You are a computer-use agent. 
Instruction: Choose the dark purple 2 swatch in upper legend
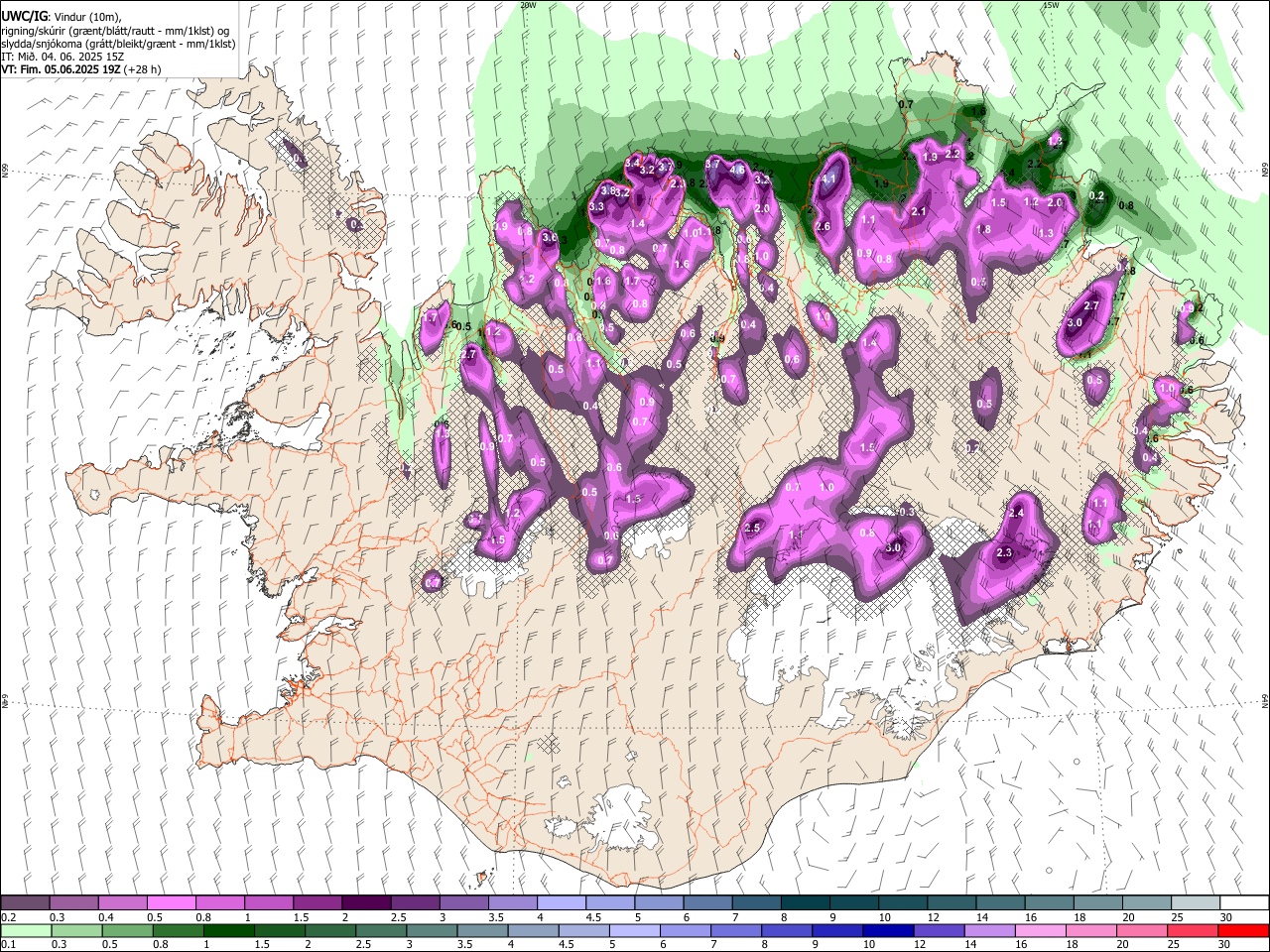coord(366,903)
